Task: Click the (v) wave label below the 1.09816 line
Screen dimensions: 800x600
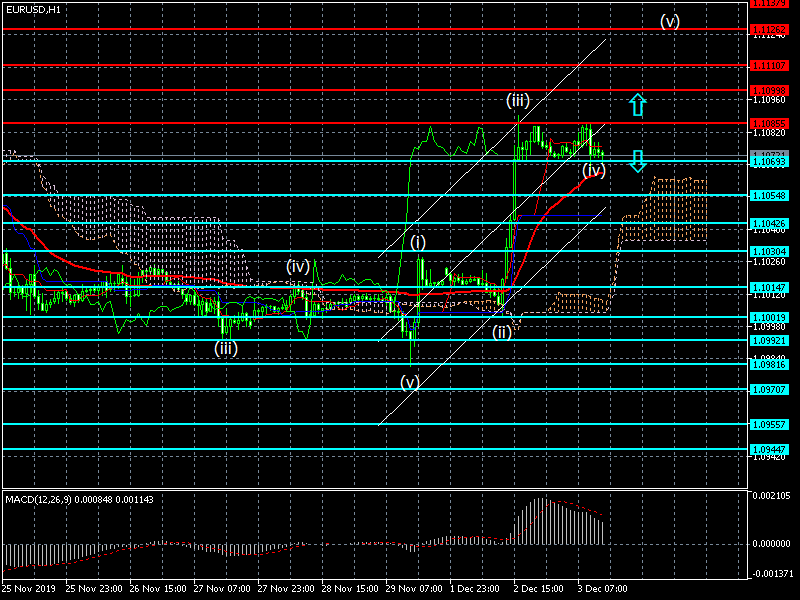Action: (x=410, y=382)
